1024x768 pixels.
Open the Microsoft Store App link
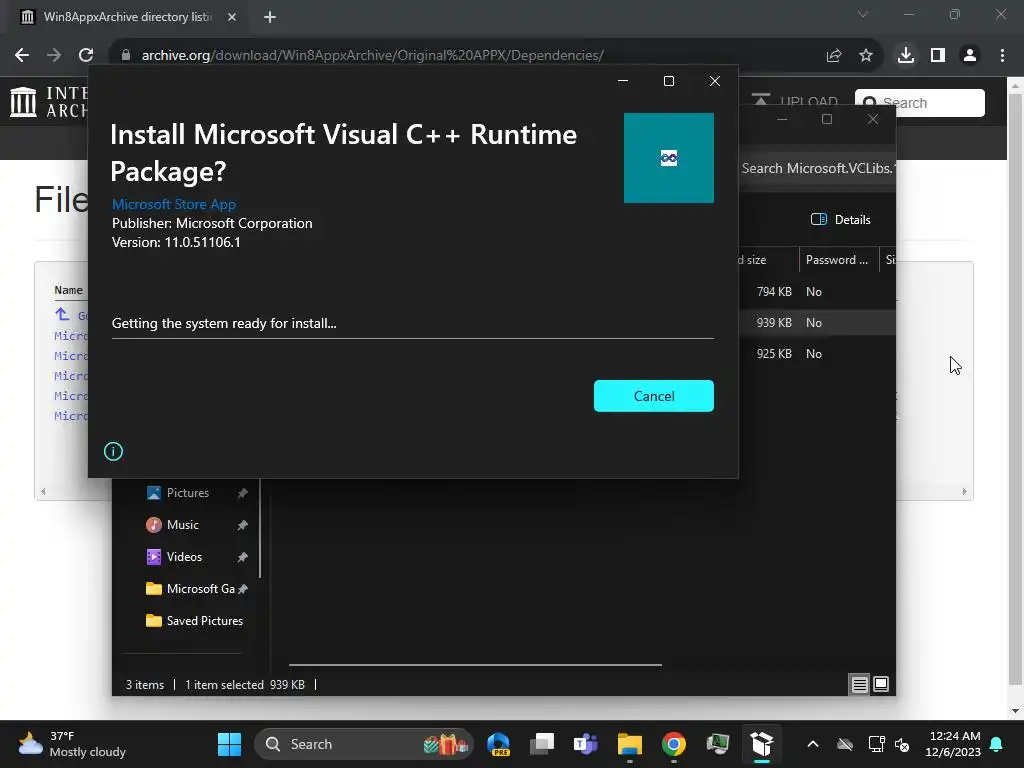click(x=174, y=204)
